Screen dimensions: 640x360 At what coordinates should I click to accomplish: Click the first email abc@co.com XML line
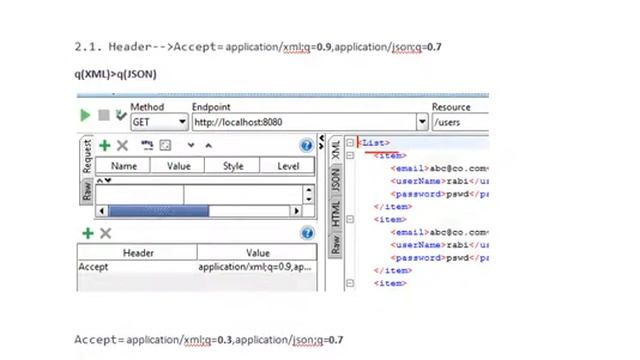point(439,168)
